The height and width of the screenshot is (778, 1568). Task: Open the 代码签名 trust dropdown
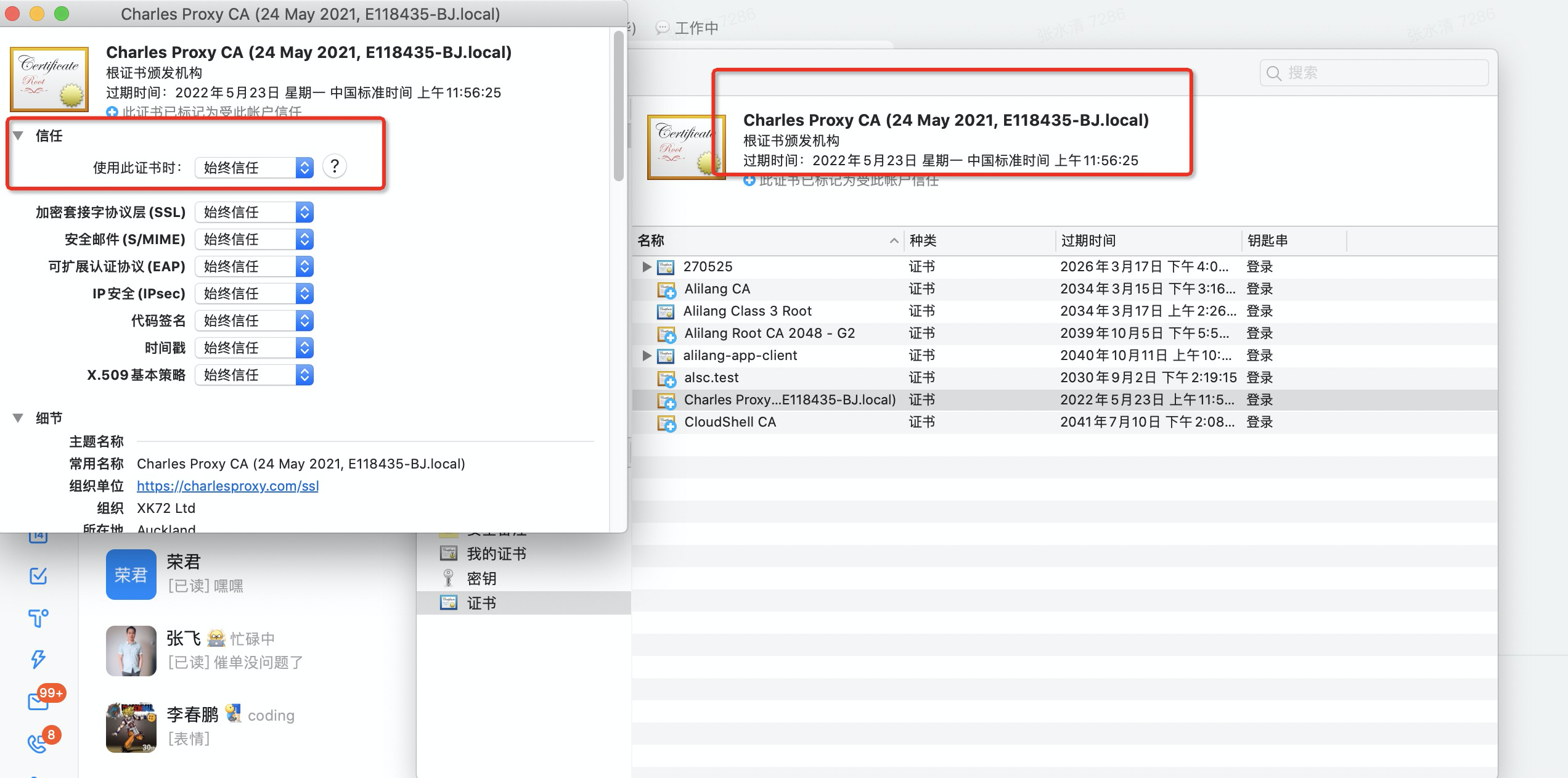pos(254,321)
